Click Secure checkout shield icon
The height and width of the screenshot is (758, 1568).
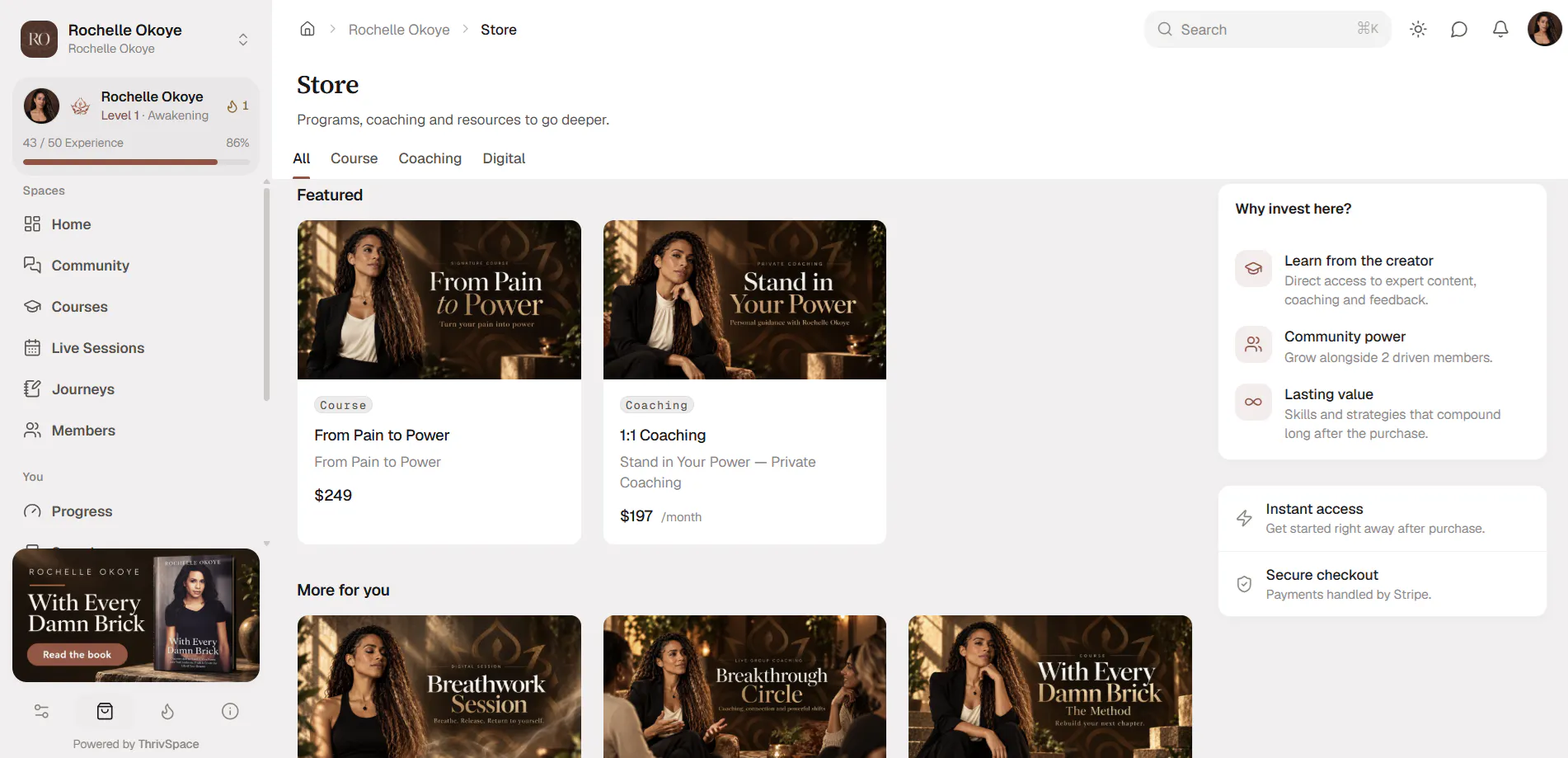[1244, 584]
